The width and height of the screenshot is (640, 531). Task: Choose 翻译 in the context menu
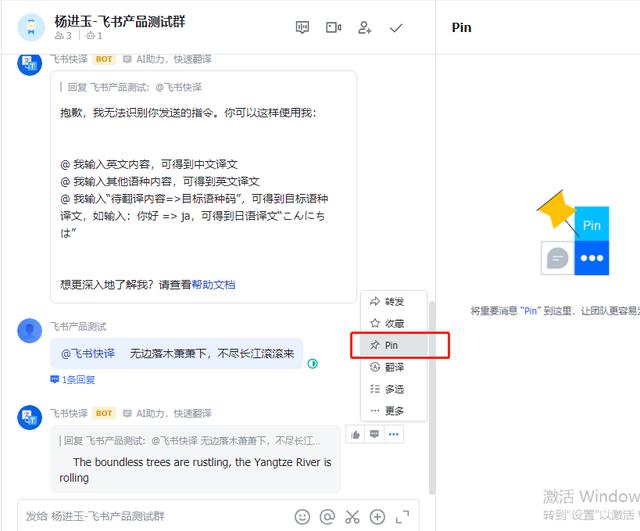[393, 367]
